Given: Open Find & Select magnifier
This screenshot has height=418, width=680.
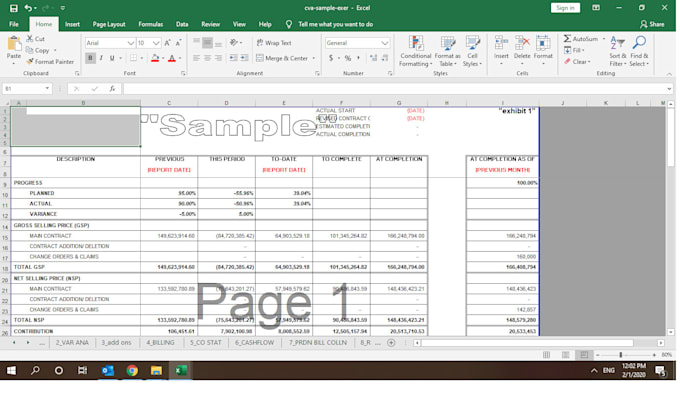Looking at the screenshot, I should coord(639,51).
